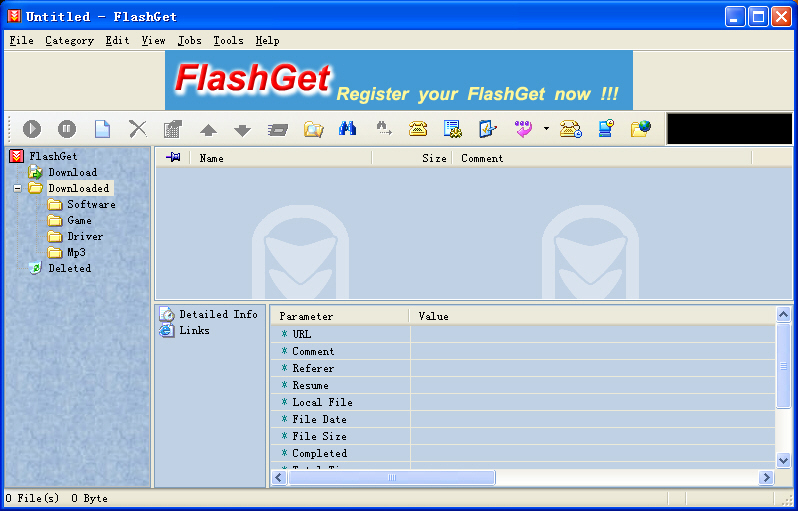The height and width of the screenshot is (511, 798).
Task: Open job Properties clipboard icon
Action: coord(173,129)
